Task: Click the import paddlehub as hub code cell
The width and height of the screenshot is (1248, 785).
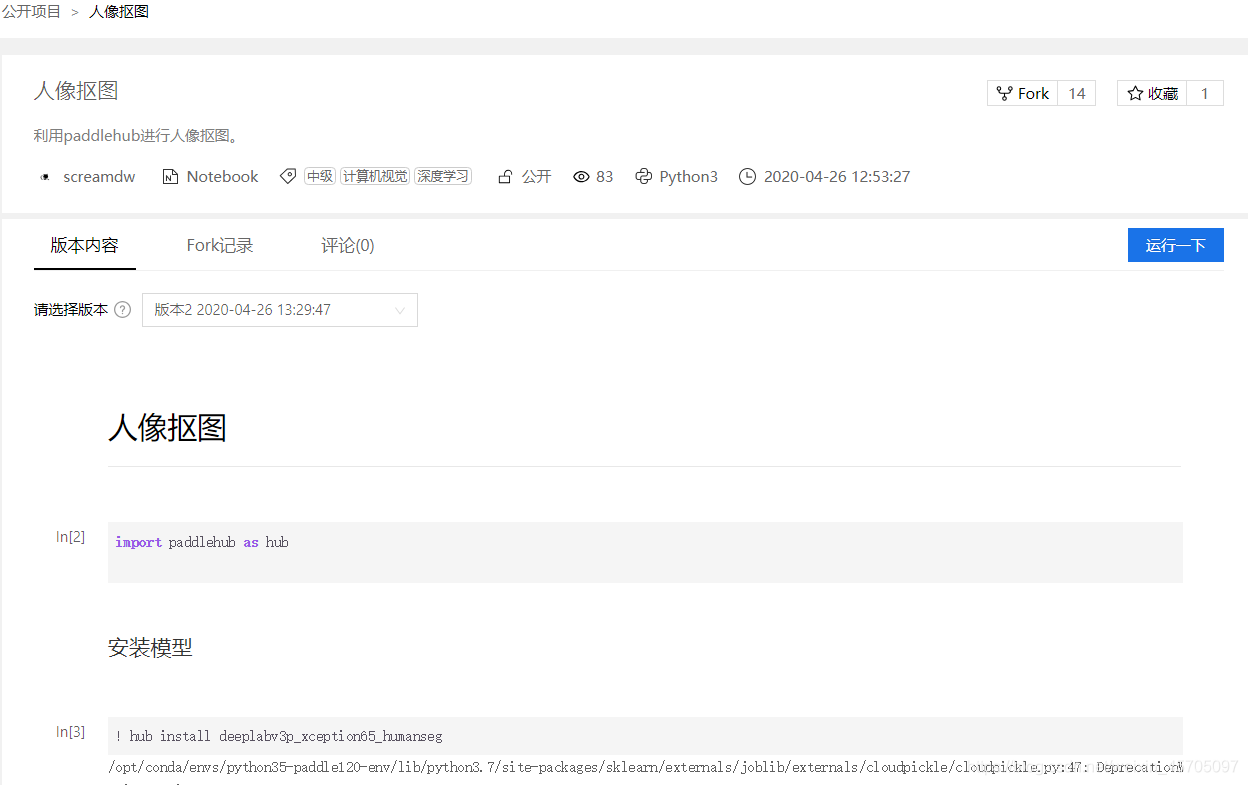Action: click(x=645, y=552)
